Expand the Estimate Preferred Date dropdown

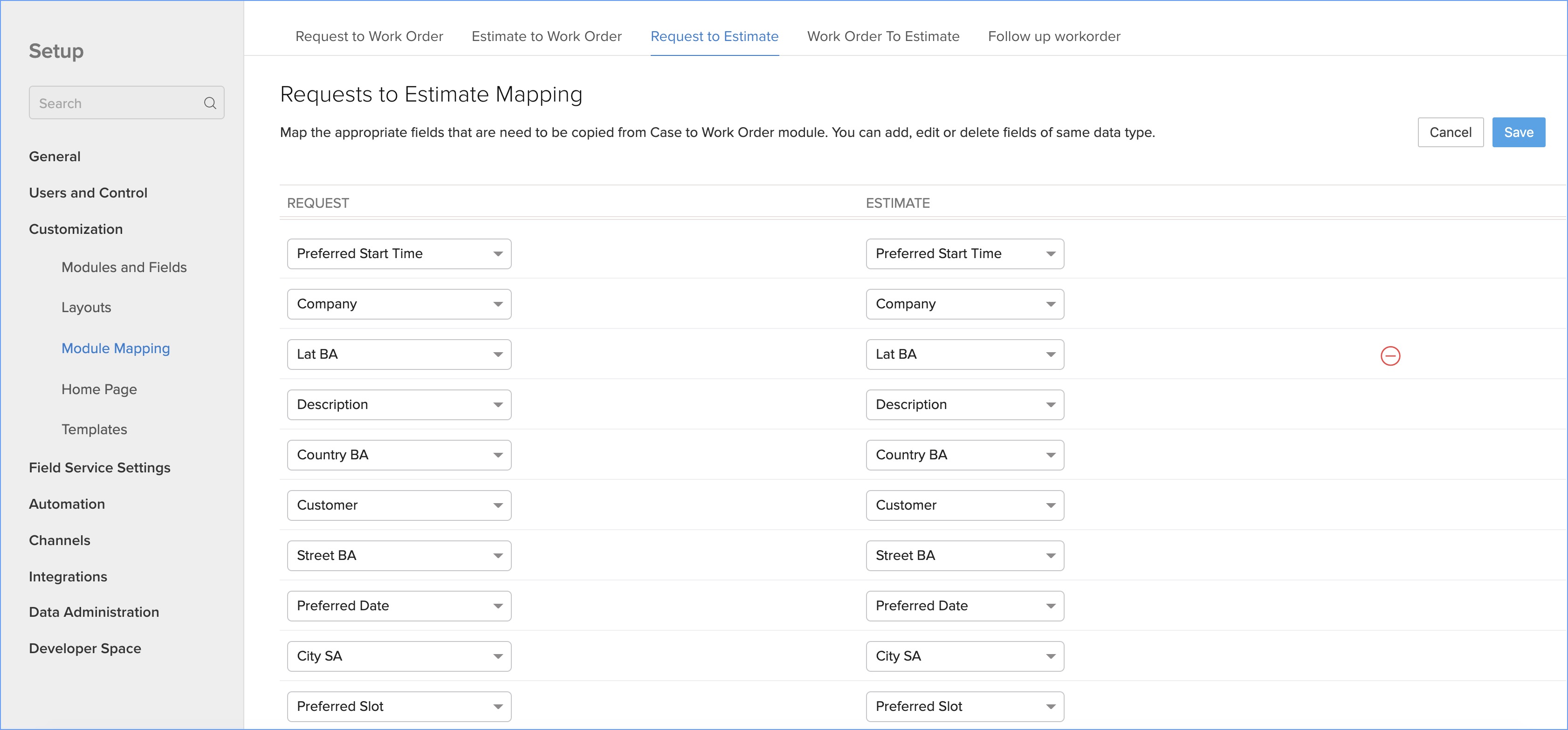click(964, 606)
